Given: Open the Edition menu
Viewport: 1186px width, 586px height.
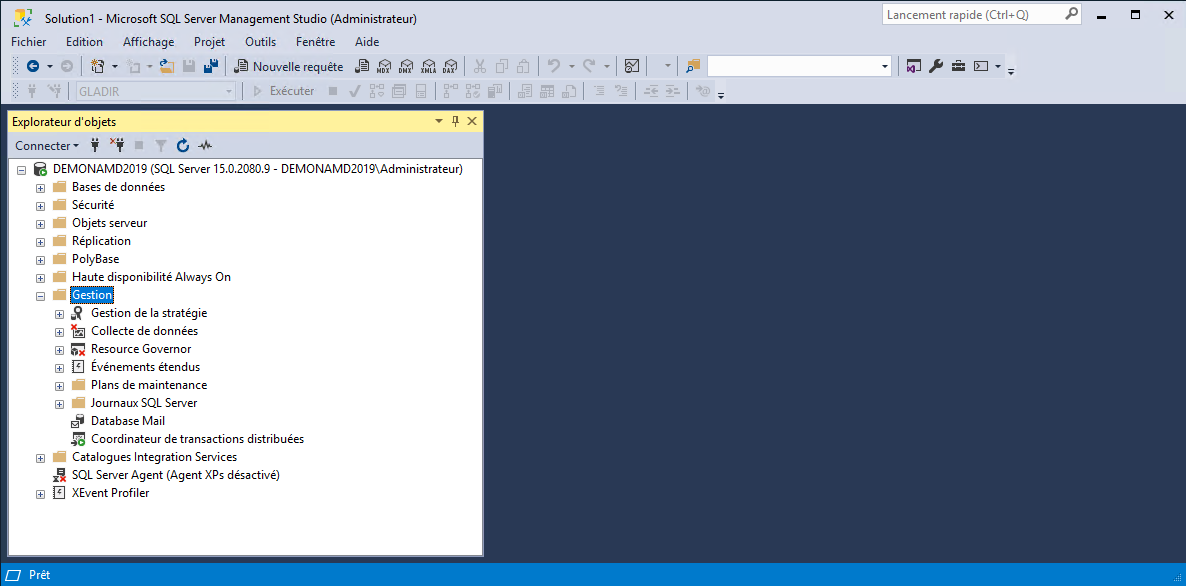Looking at the screenshot, I should pyautogui.click(x=84, y=42).
